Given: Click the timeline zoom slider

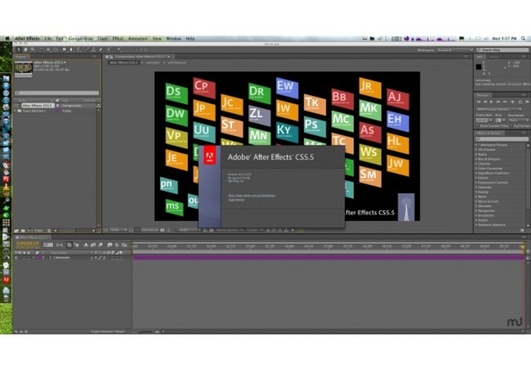Looking at the screenshot, I should click(146, 332).
